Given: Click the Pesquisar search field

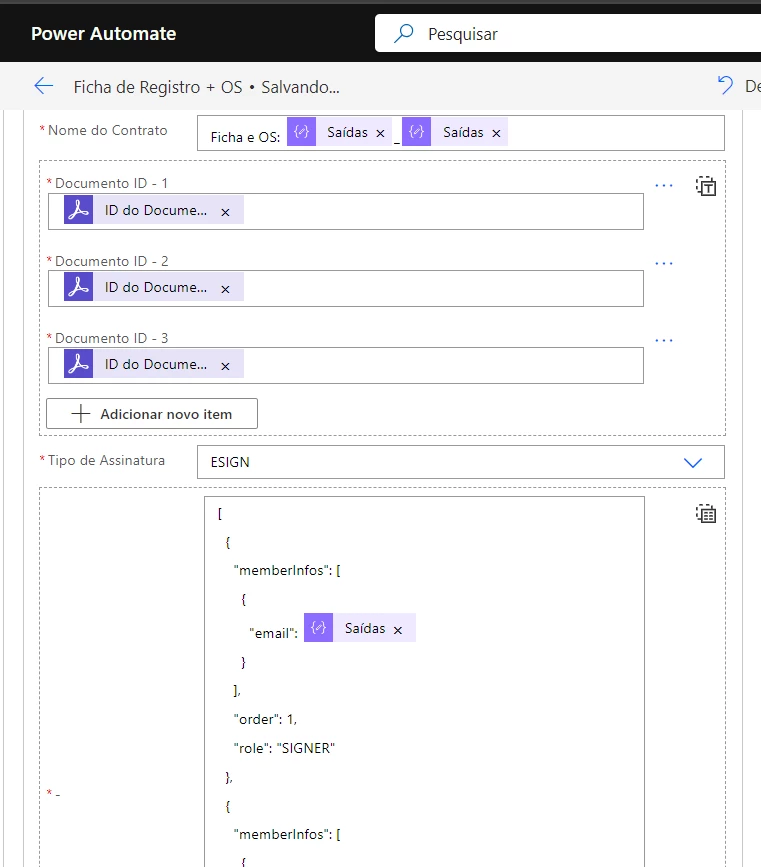Looking at the screenshot, I should click(568, 34).
